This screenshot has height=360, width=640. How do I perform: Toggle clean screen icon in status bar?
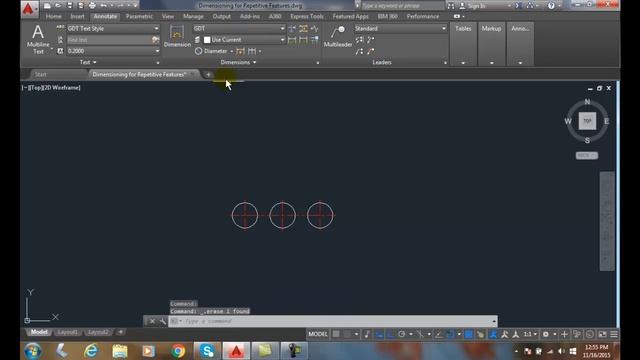[x=602, y=334]
